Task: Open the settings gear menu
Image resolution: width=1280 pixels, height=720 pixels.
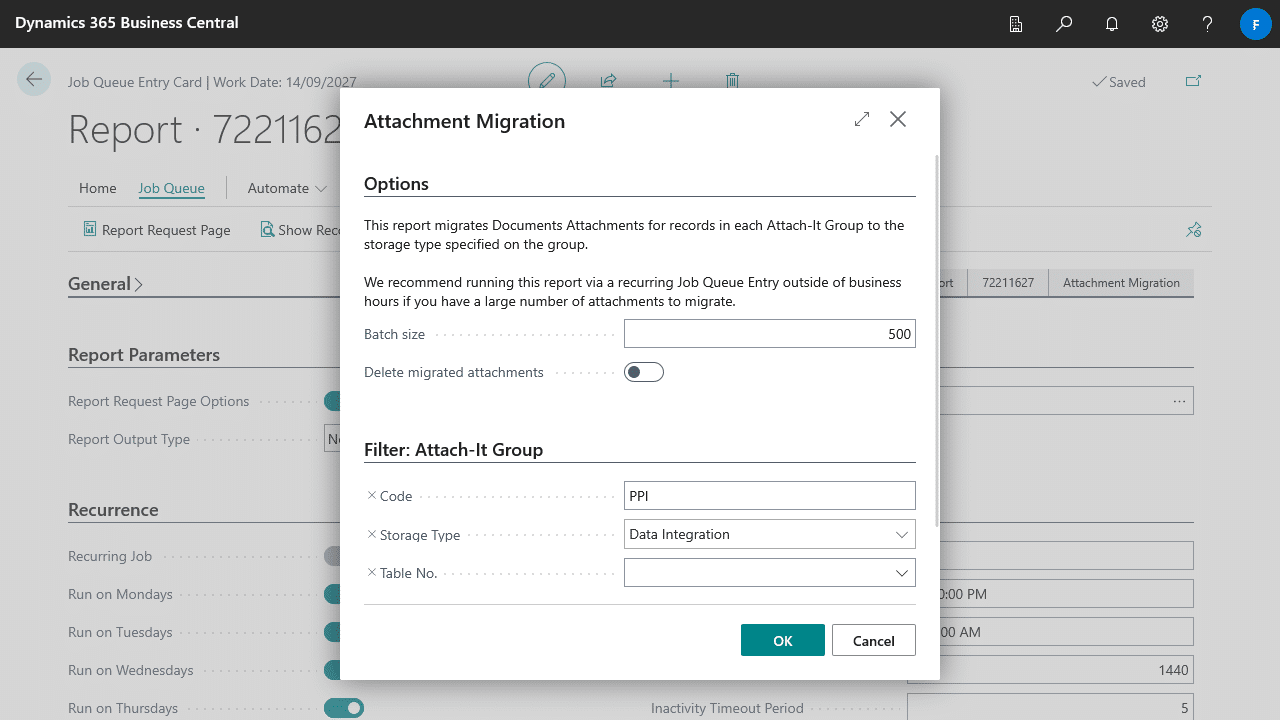Action: click(x=1160, y=24)
